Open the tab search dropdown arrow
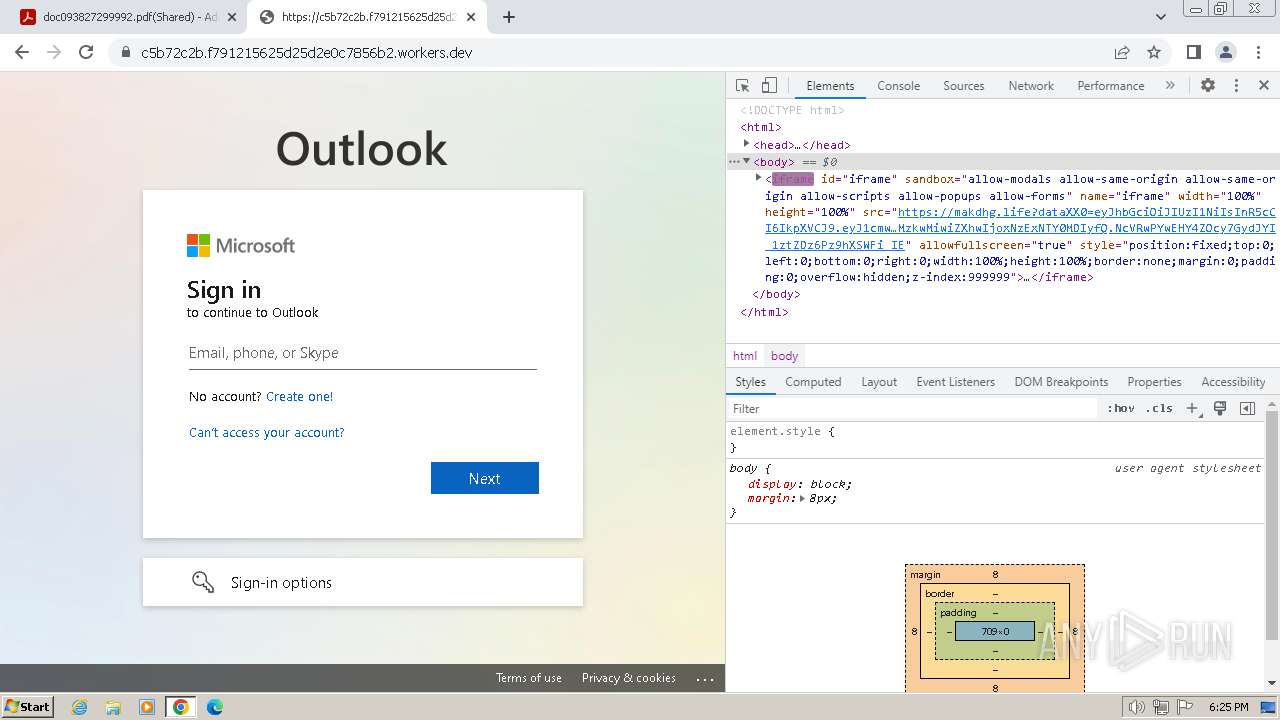The height and width of the screenshot is (720, 1280). tap(1160, 17)
